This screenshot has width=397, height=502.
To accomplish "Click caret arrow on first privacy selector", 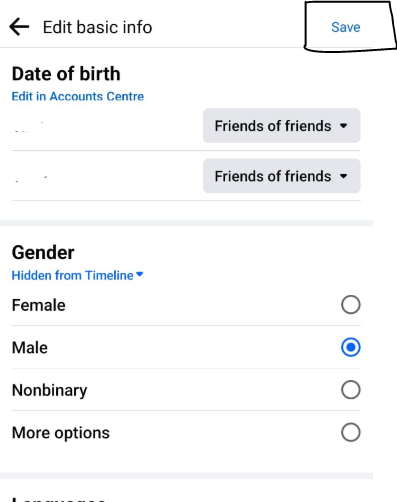I will (x=344, y=126).
